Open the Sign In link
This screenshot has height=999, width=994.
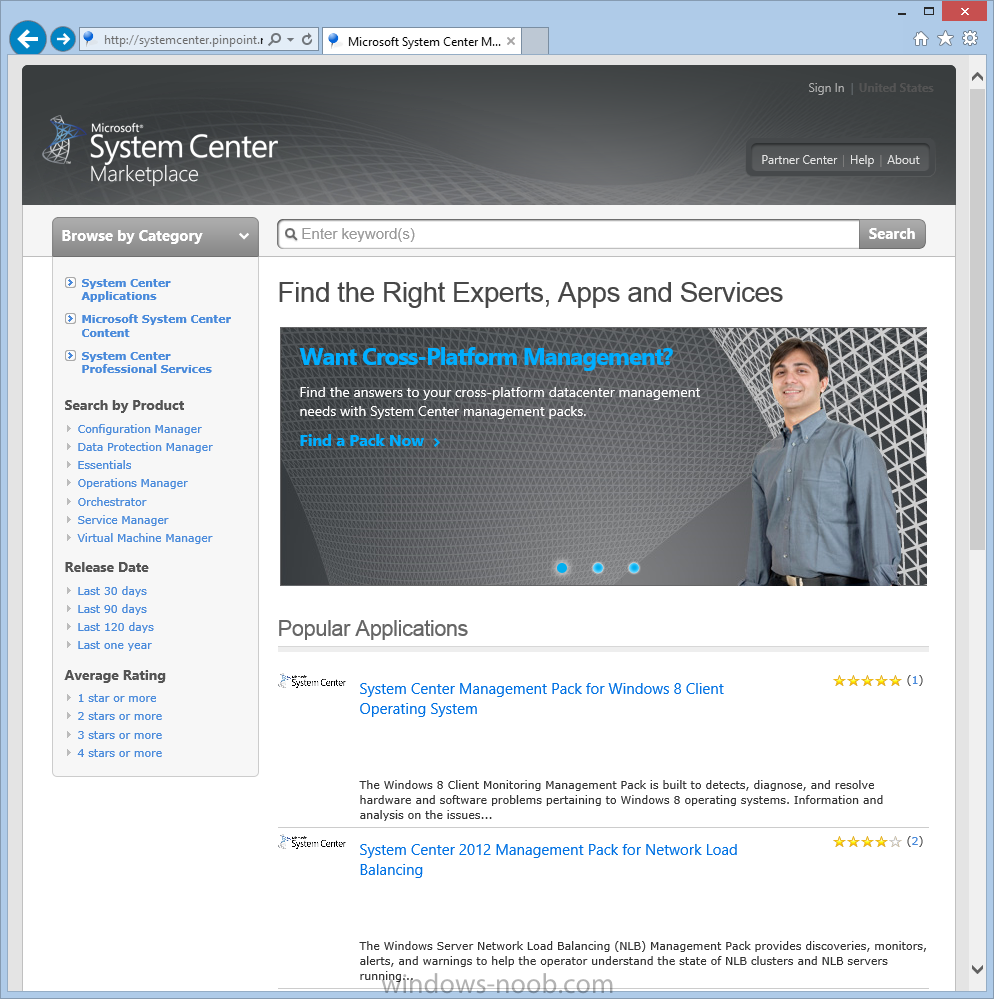point(826,88)
